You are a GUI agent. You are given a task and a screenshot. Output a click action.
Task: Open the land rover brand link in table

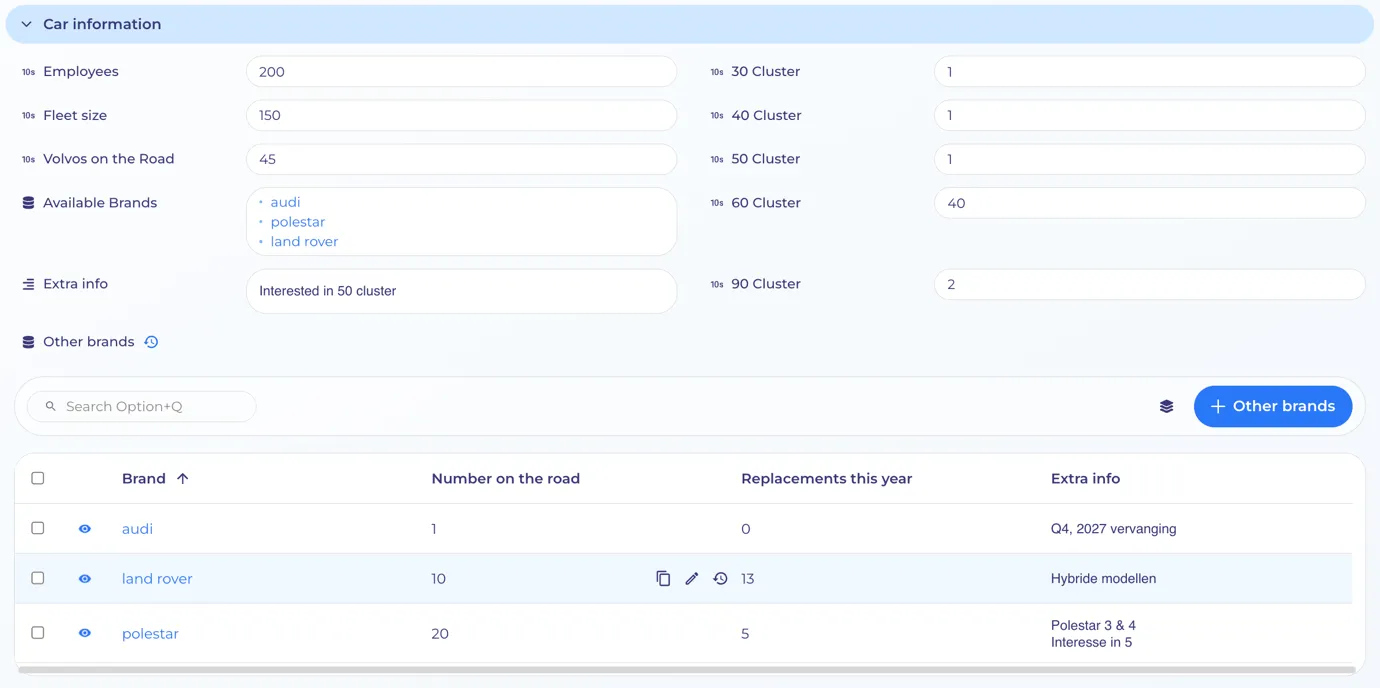coord(157,579)
